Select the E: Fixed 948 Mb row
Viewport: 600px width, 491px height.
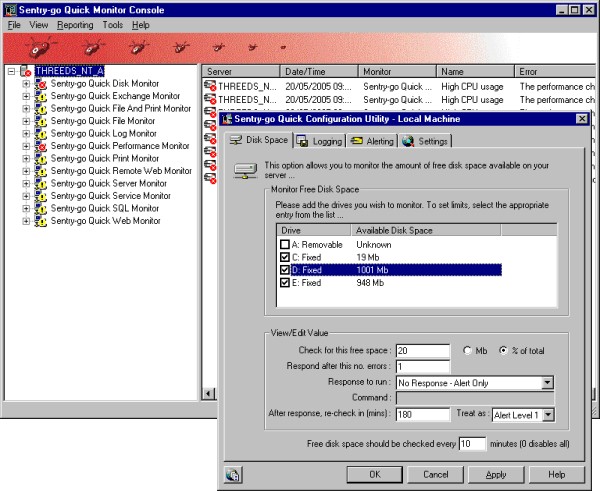390,283
